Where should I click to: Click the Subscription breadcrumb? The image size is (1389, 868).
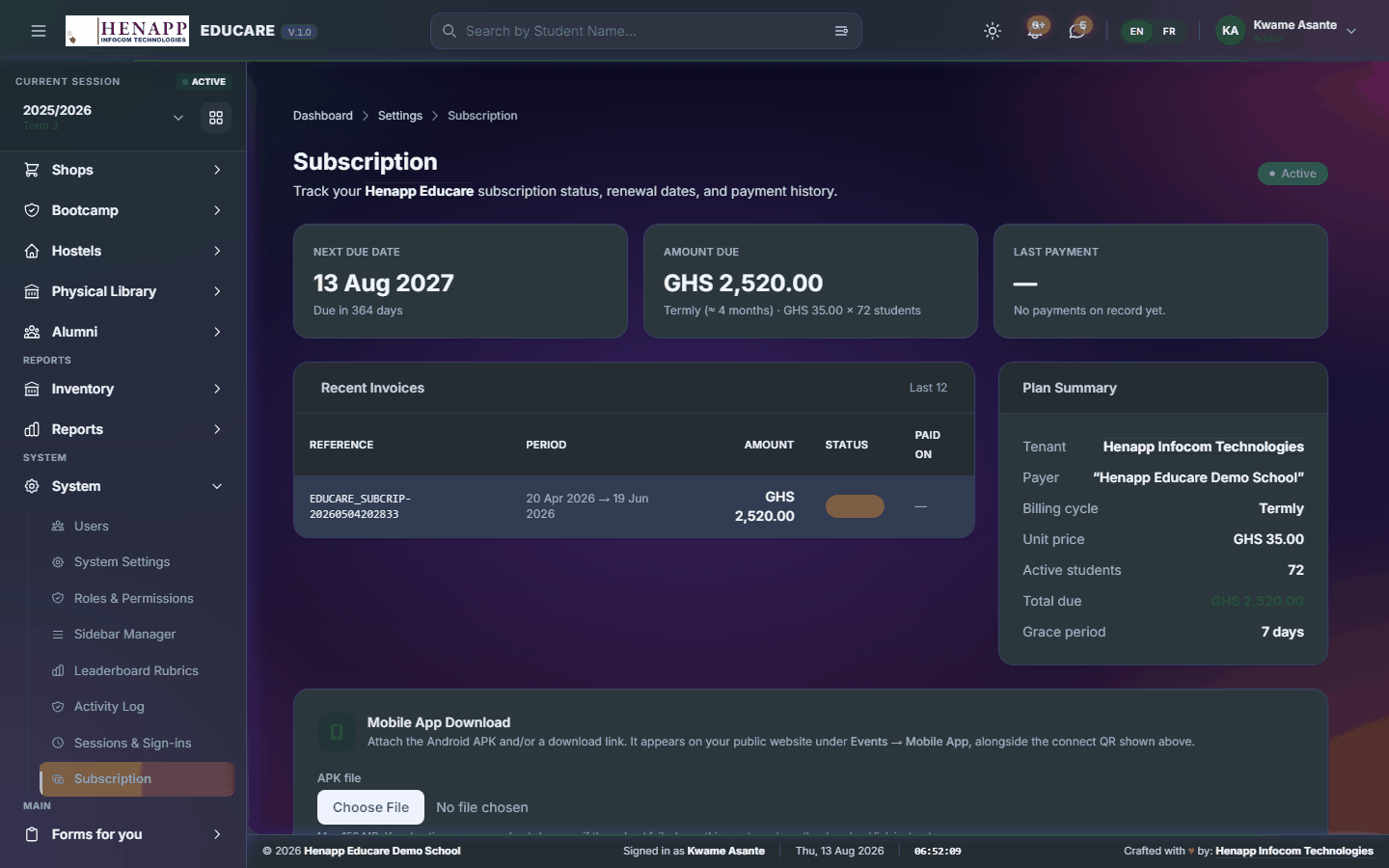[x=482, y=116]
